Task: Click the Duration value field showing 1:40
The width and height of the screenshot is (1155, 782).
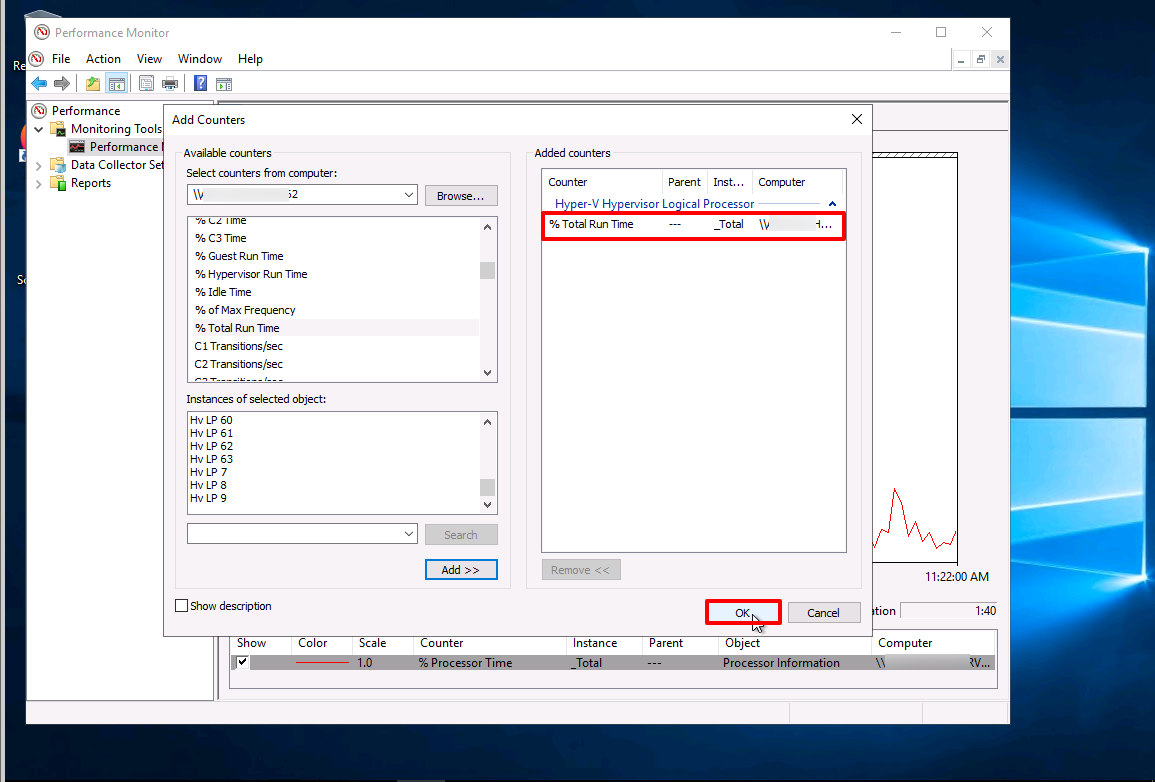Action: click(949, 610)
